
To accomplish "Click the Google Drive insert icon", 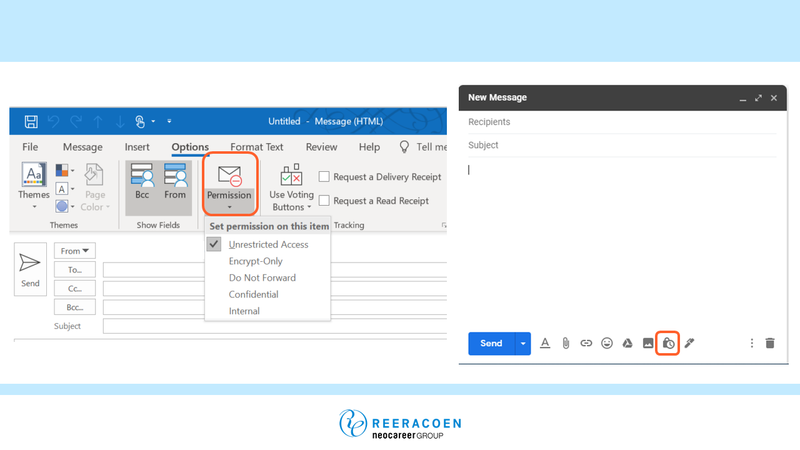I will coord(627,343).
